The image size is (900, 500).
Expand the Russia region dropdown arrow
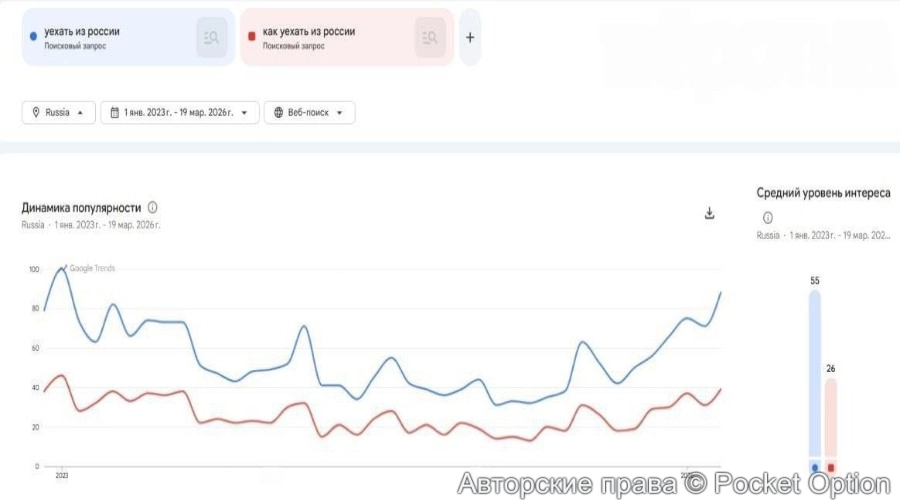tap(80, 112)
